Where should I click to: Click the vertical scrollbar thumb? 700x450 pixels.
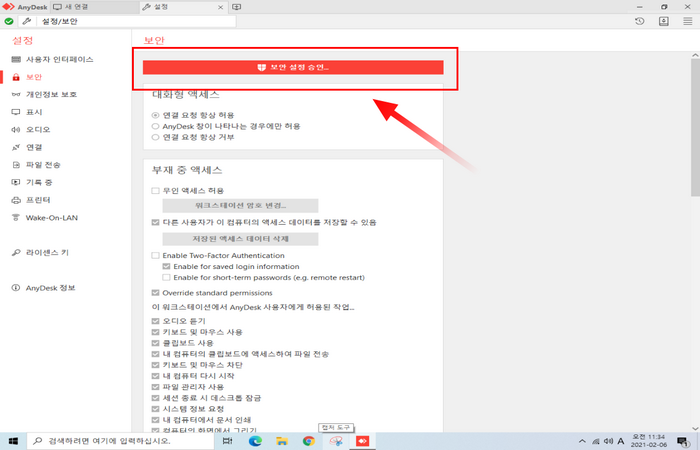695,127
